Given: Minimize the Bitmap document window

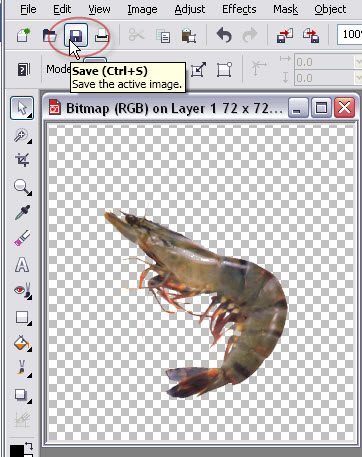Looking at the screenshot, I should 298,108.
